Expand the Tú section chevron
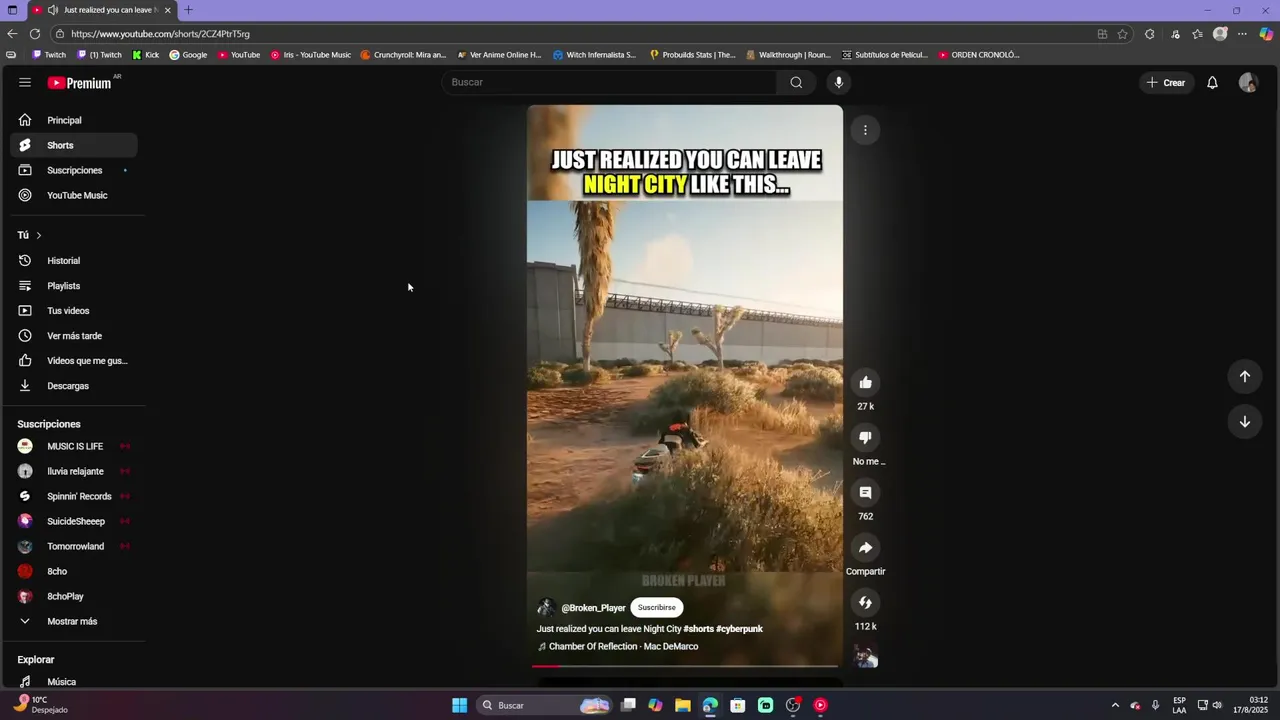Viewport: 1280px width, 720px height. coord(38,235)
